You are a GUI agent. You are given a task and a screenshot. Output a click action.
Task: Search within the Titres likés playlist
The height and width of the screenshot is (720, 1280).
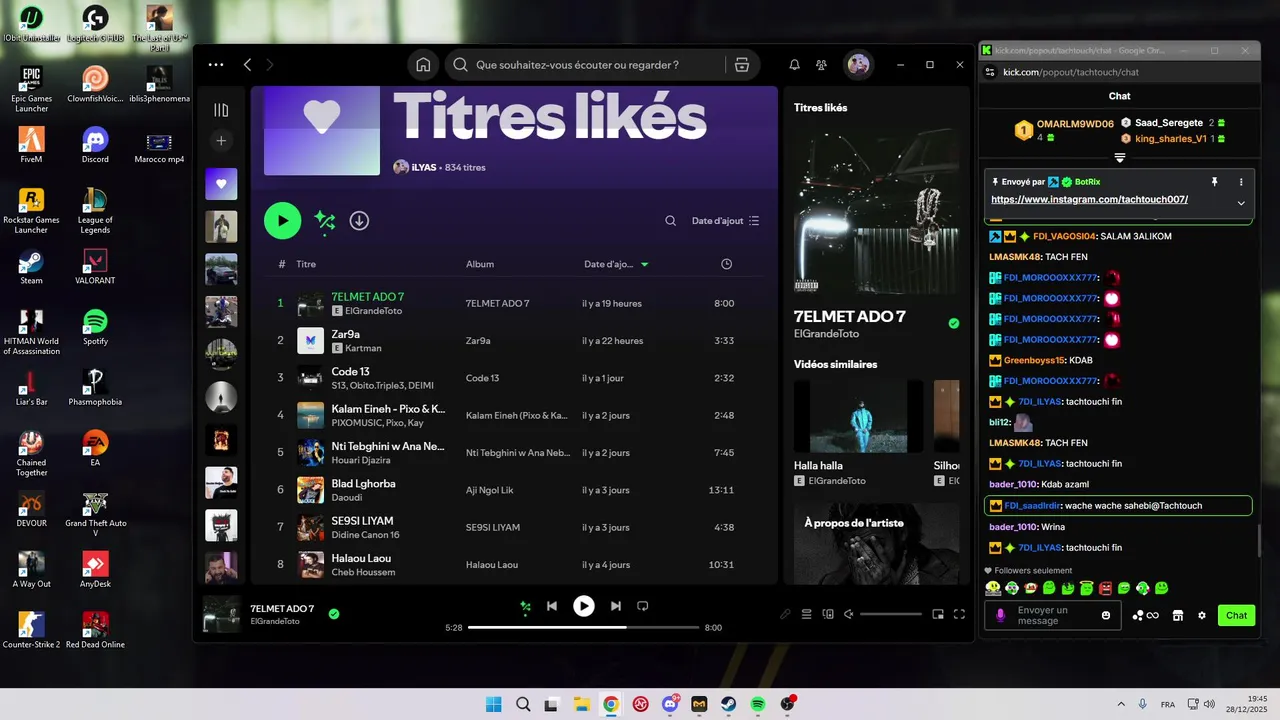[671, 221]
